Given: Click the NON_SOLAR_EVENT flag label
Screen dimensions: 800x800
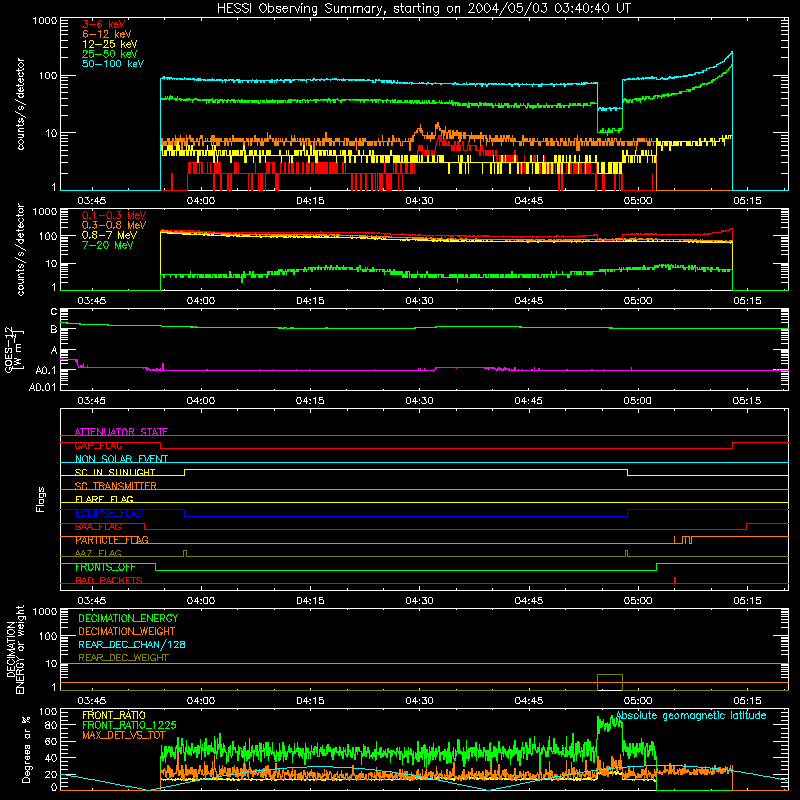Looking at the screenshot, I should tap(121, 459).
